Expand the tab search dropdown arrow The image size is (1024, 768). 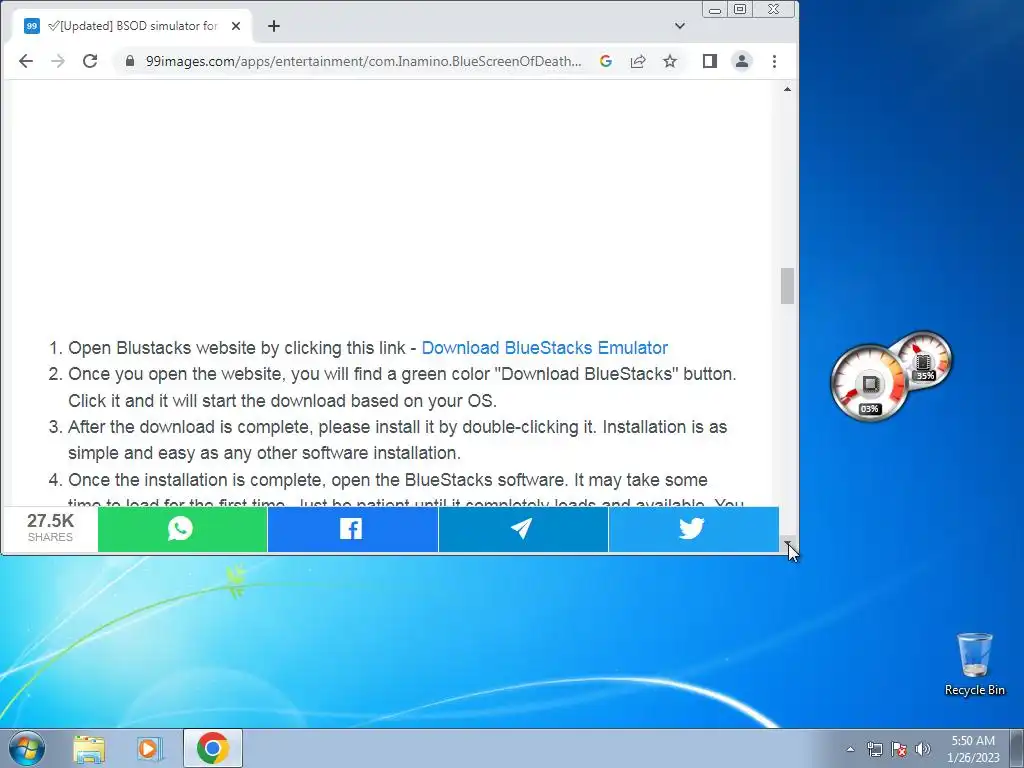click(x=680, y=26)
